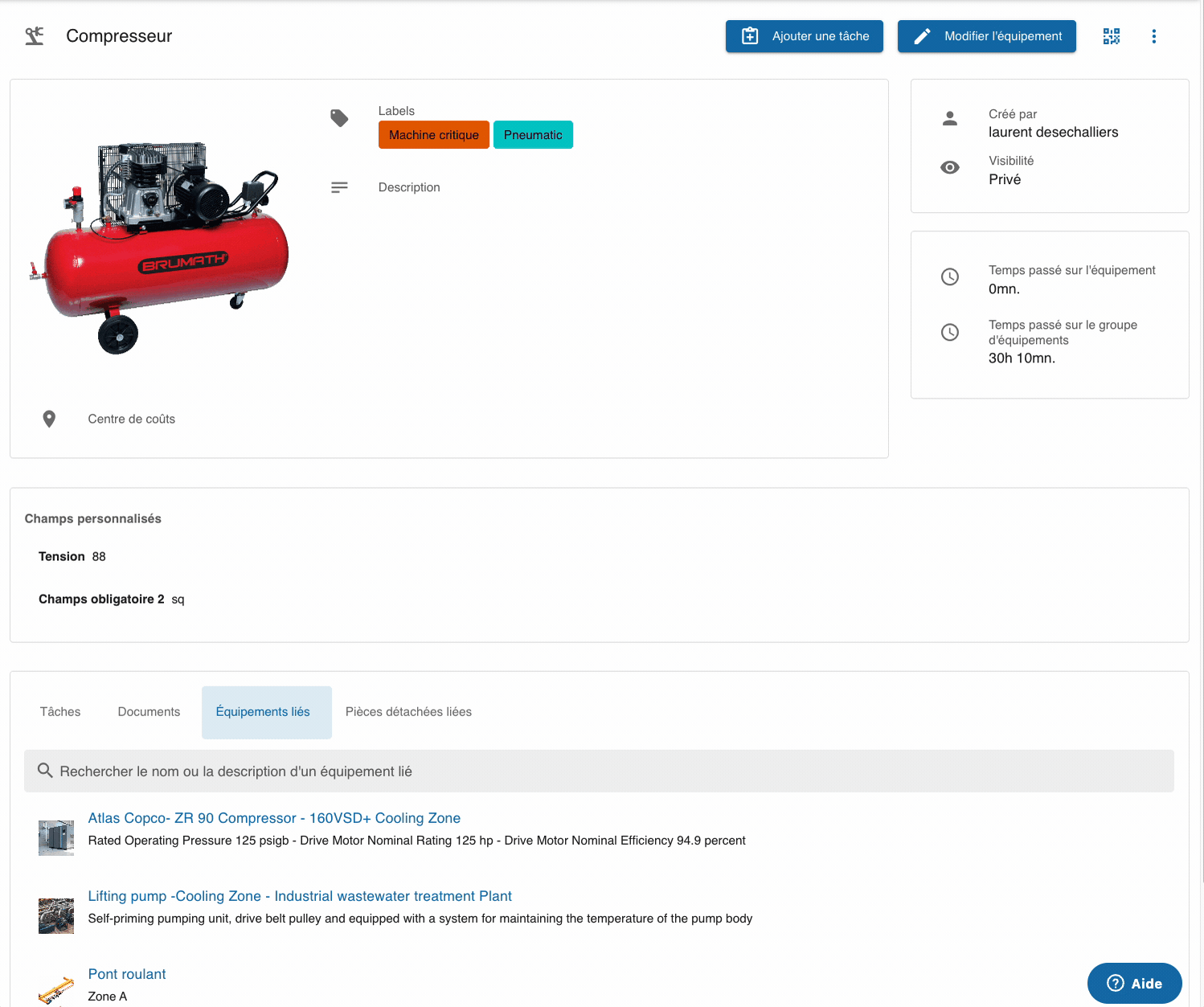The height and width of the screenshot is (1007, 1204).
Task: Open the three-dot more options menu
Action: tap(1153, 36)
